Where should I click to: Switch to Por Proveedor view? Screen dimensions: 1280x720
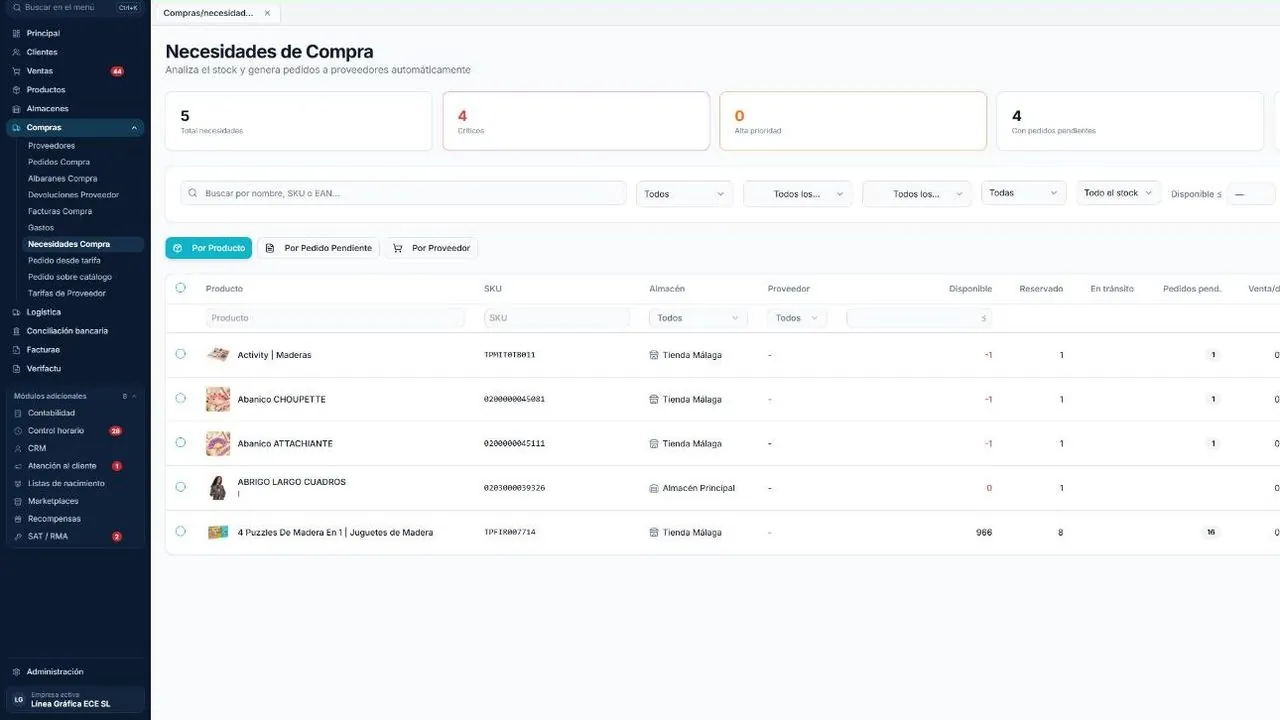431,248
